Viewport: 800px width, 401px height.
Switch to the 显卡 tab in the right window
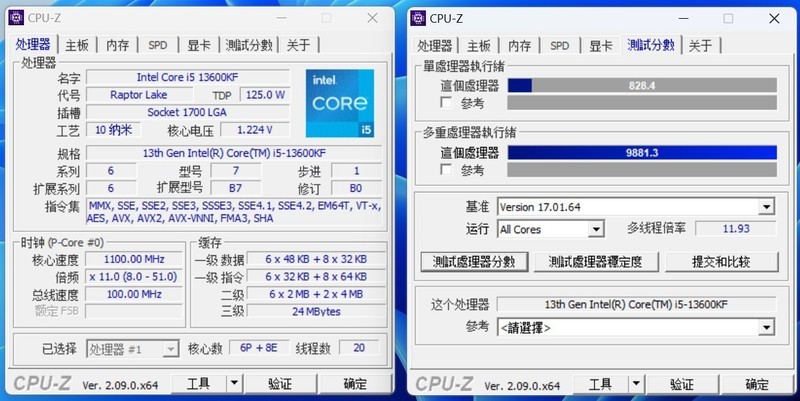[601, 46]
